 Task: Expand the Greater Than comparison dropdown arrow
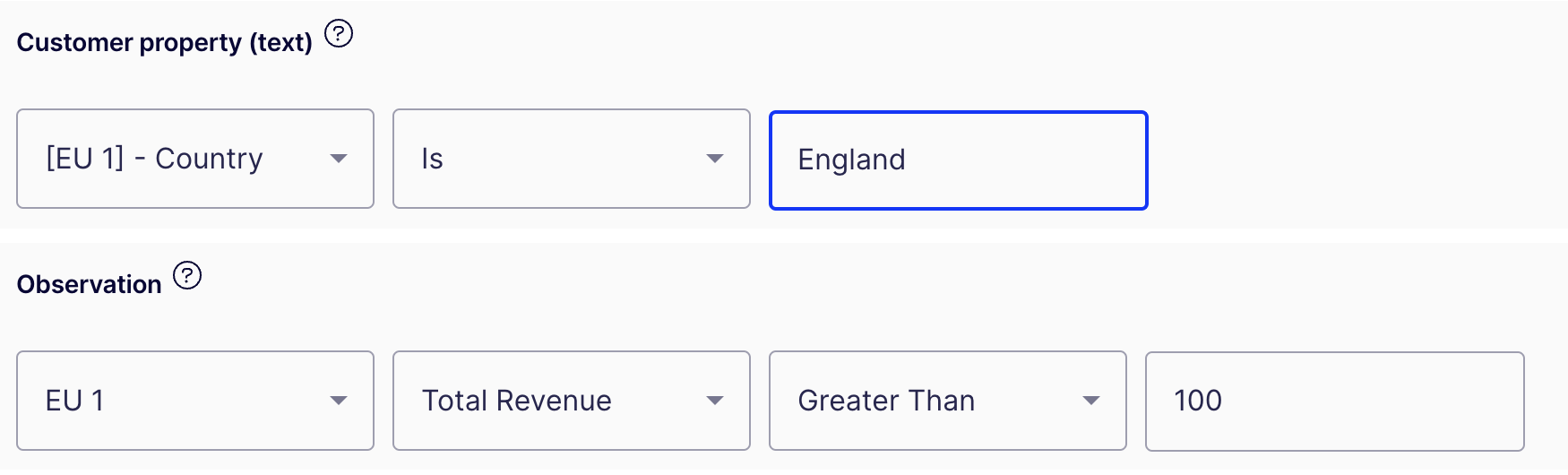1090,401
